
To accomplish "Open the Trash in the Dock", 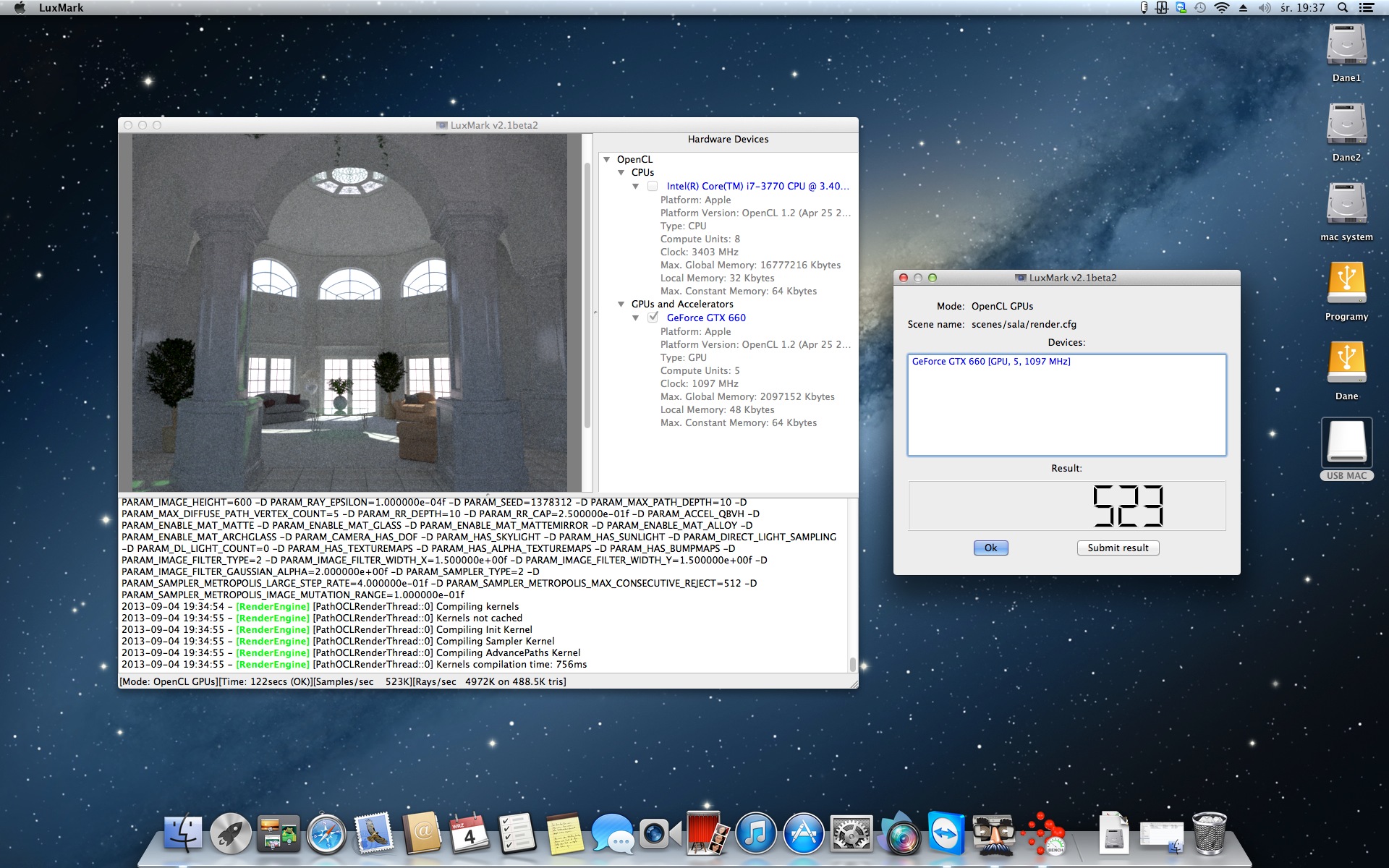I will click(x=1209, y=833).
